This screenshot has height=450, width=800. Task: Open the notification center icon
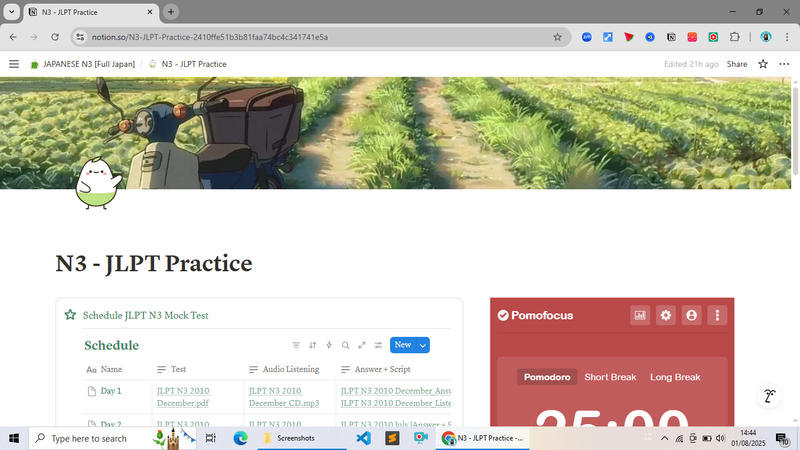tap(782, 438)
